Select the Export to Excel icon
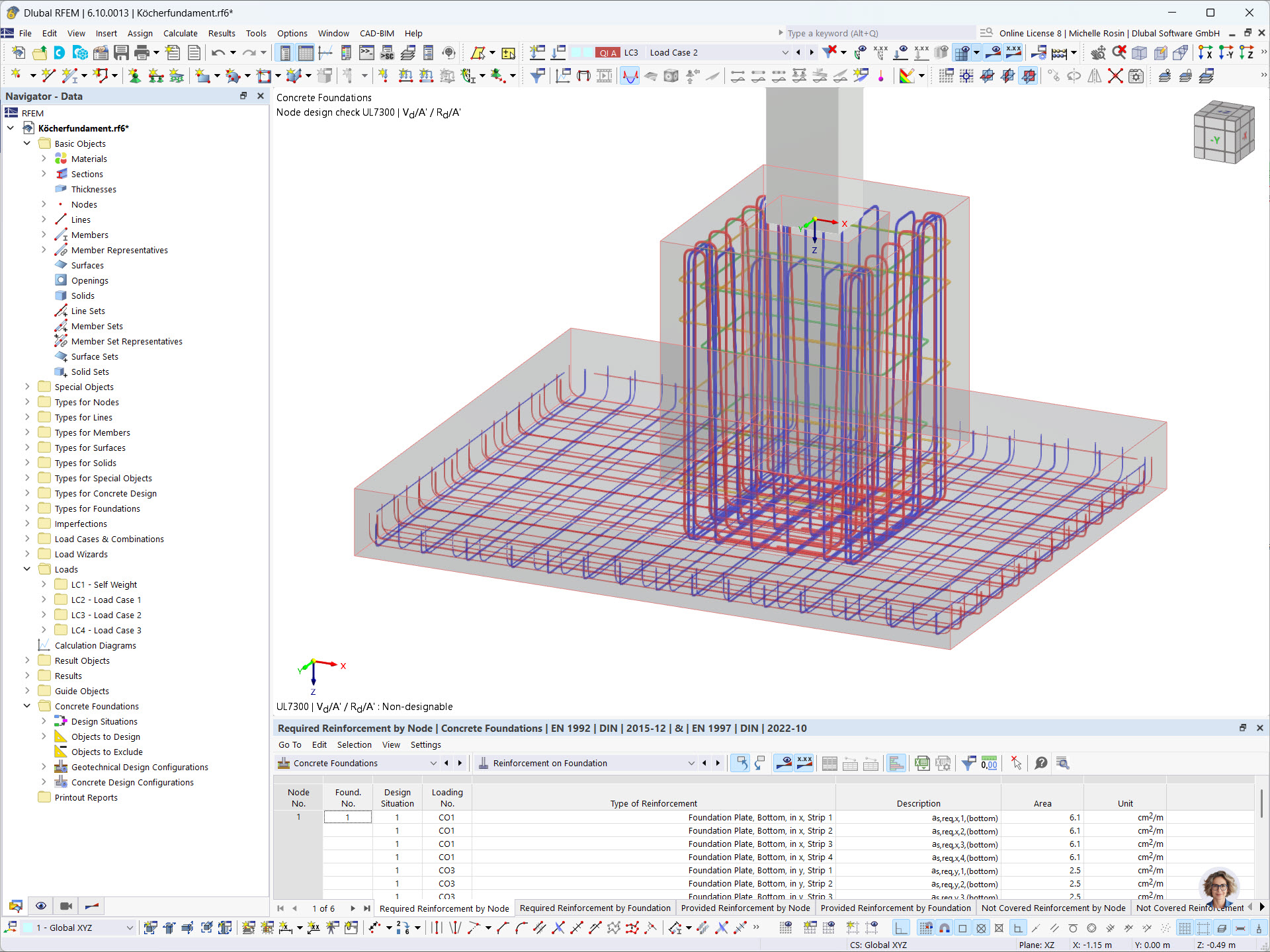This screenshot has height=952, width=1270. pyautogui.click(x=922, y=763)
